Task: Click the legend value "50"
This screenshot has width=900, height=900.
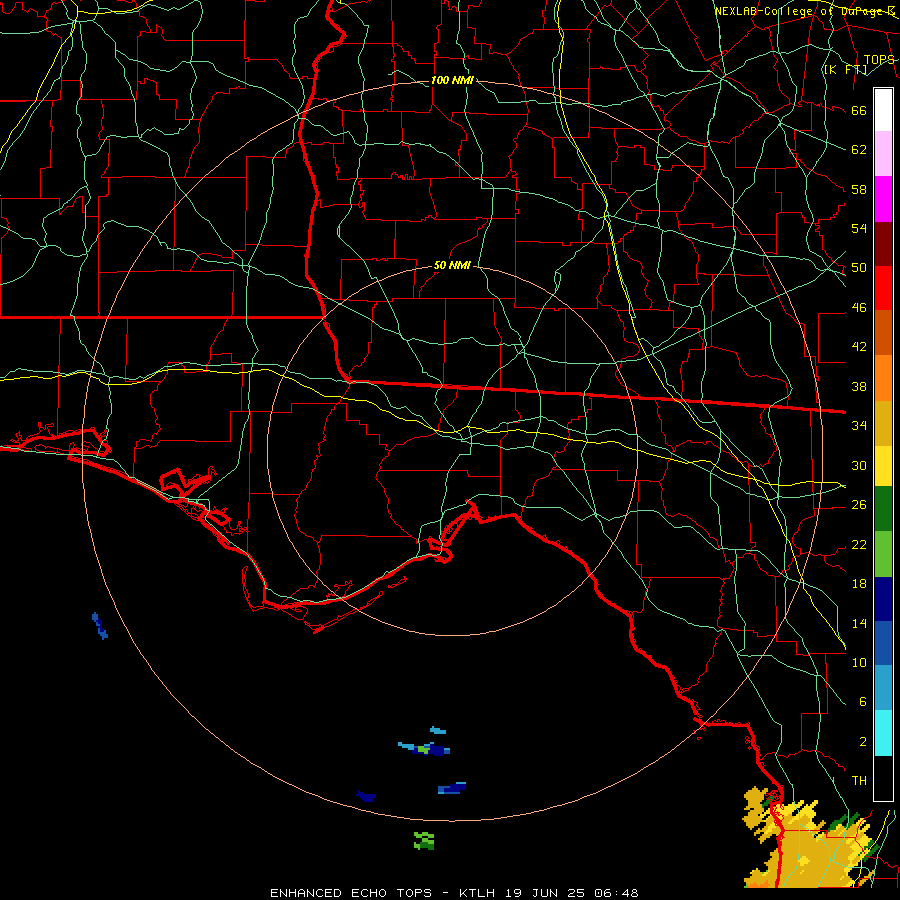Action: pos(859,268)
